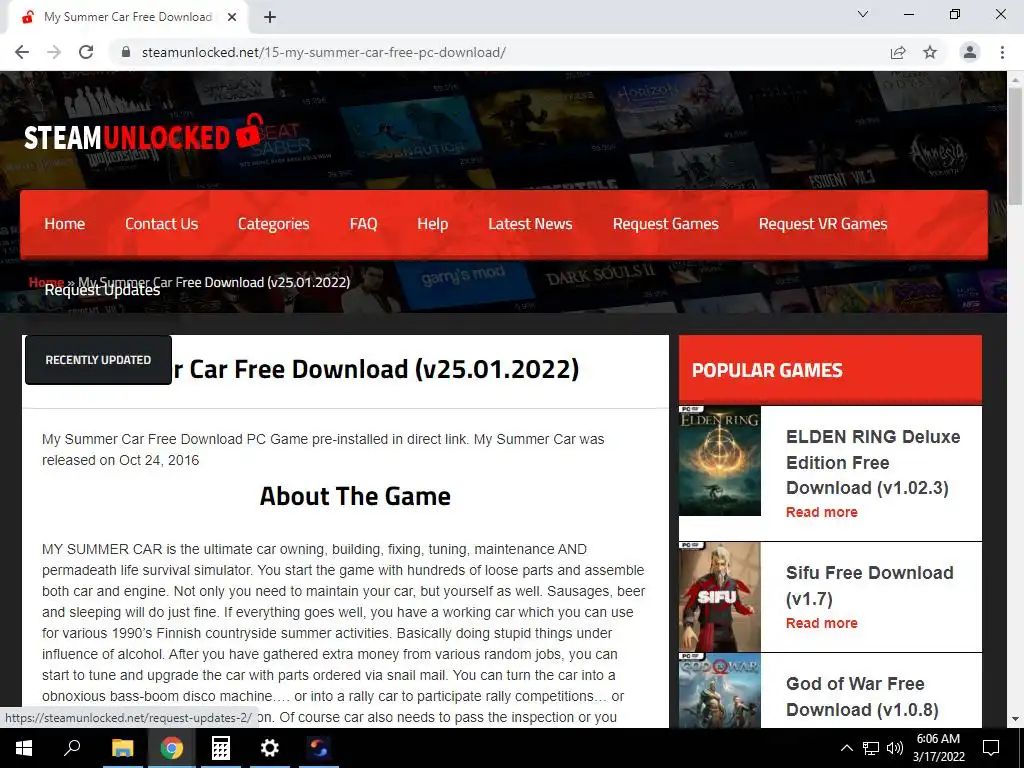Open Calculator from the taskbar
Image resolution: width=1024 pixels, height=768 pixels.
pos(220,748)
